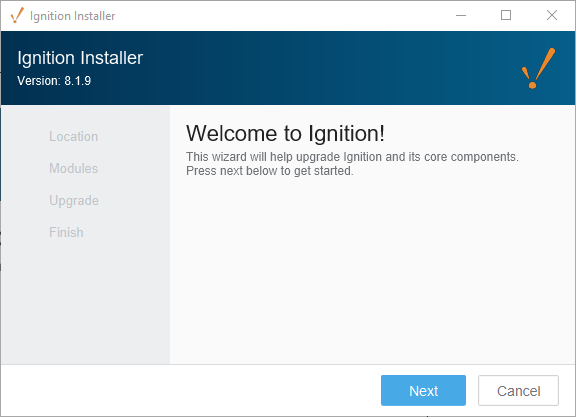Go to the Upgrade step in the sidebar

[x=74, y=201]
